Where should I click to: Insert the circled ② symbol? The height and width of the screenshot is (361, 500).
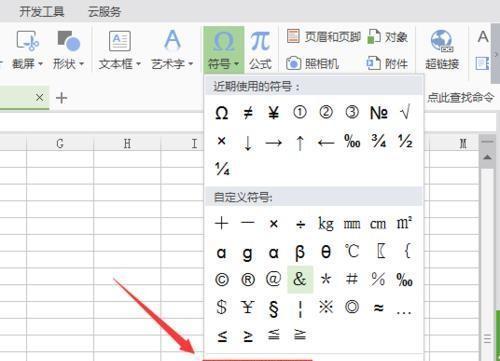tap(326, 113)
